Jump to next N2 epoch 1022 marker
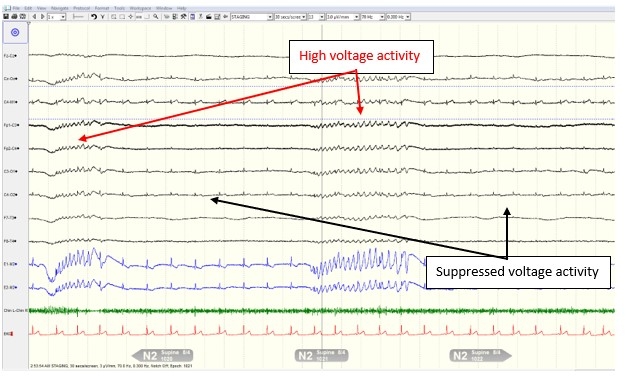This screenshot has width=626, height=381. 480,355
